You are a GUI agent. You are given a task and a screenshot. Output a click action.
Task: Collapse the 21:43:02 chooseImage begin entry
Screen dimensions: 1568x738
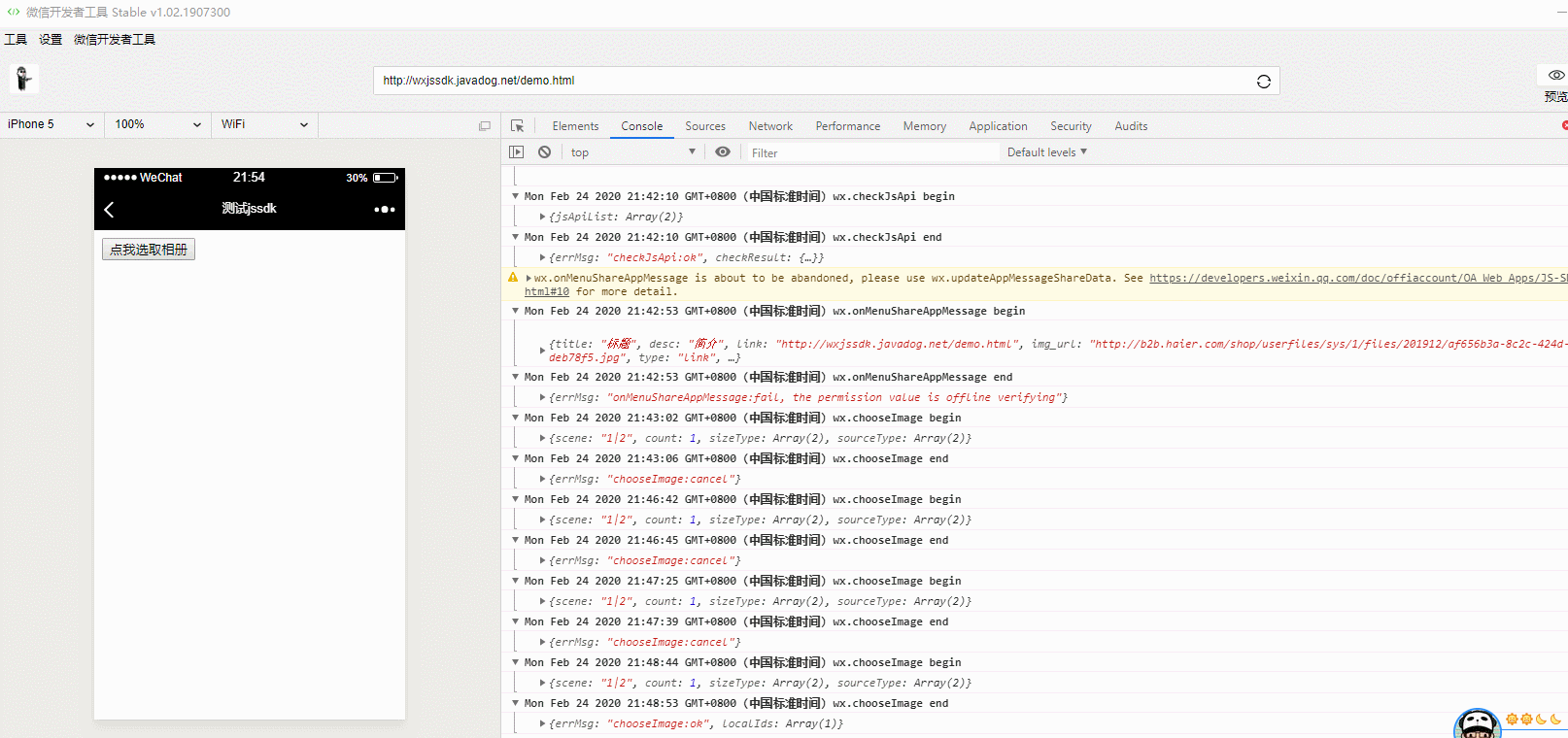pyautogui.click(x=516, y=418)
